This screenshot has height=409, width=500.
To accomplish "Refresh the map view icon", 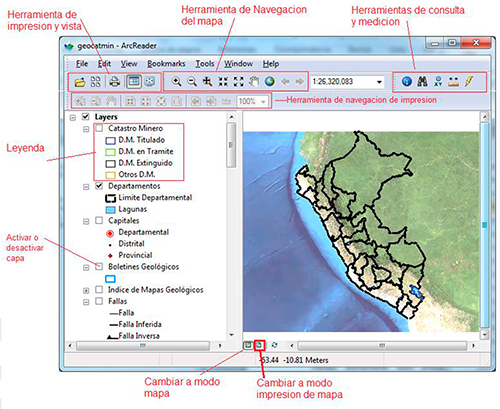I will (x=274, y=345).
